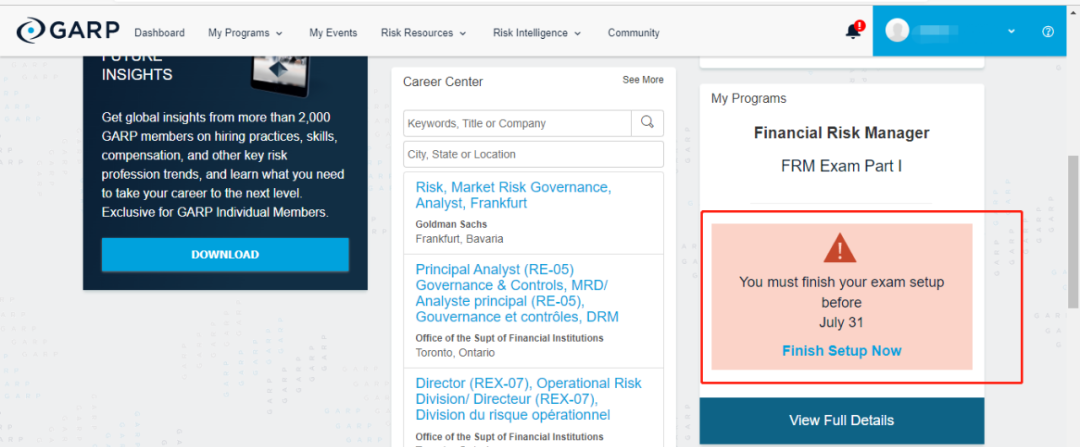Open My Events

tap(333, 33)
